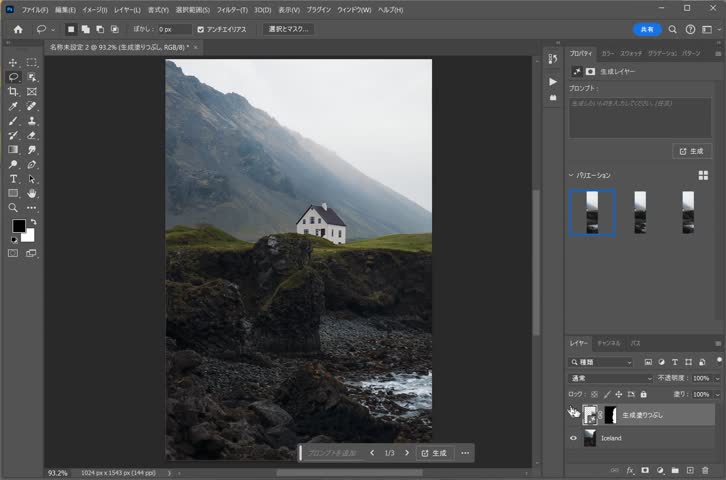726x480 pixels.
Task: Select the Move tool in the toolbar
Action: pos(13,62)
